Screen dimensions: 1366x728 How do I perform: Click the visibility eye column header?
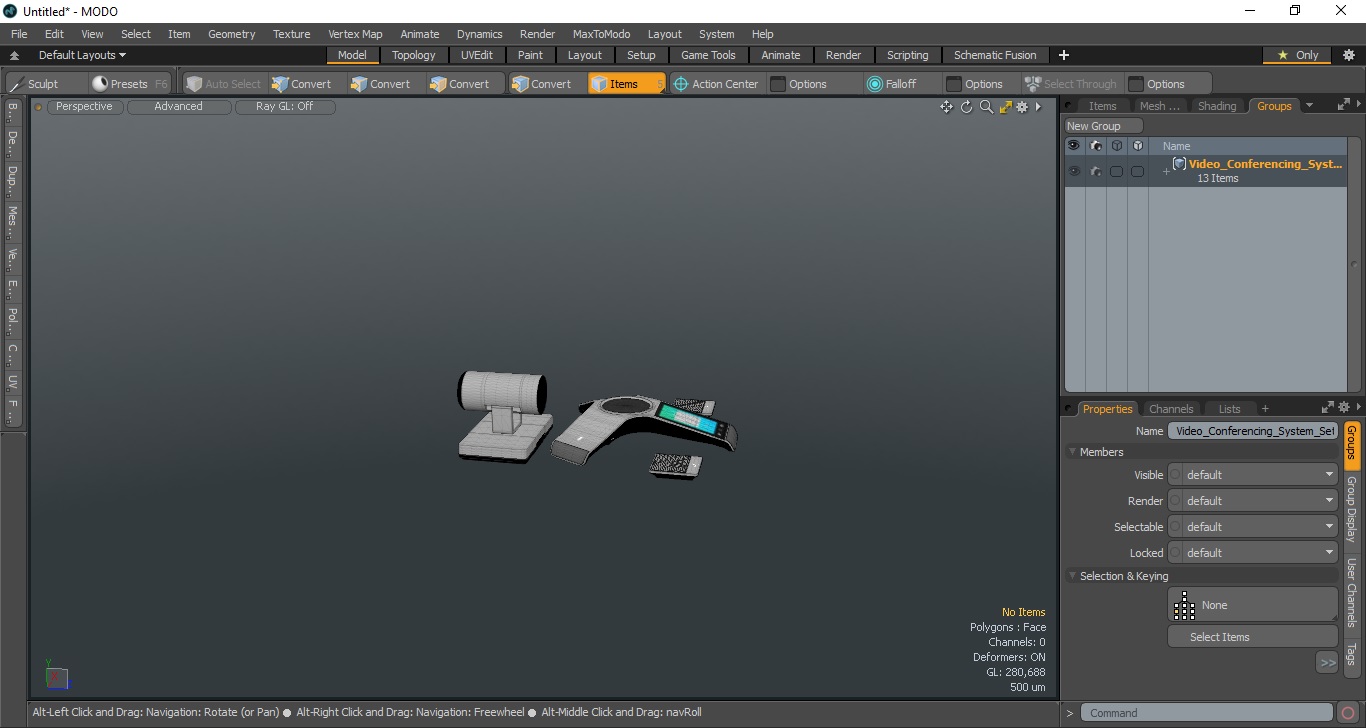1074,146
